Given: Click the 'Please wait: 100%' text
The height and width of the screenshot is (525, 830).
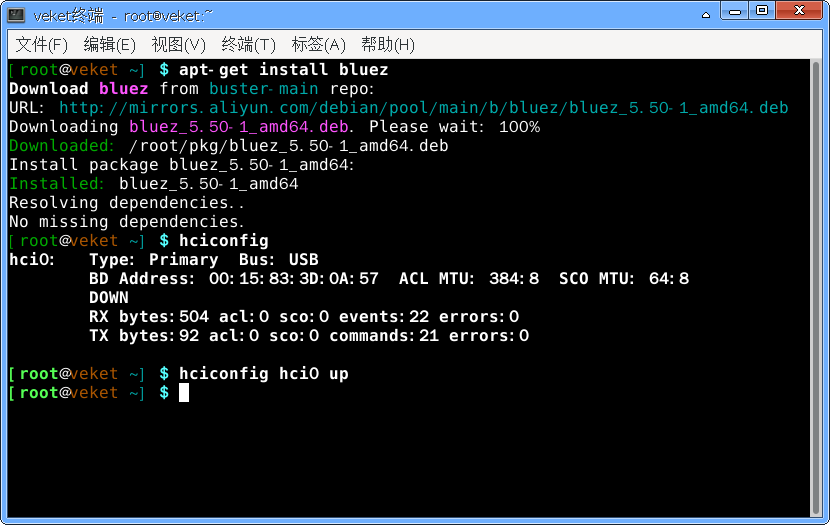Looking at the screenshot, I should tap(454, 126).
